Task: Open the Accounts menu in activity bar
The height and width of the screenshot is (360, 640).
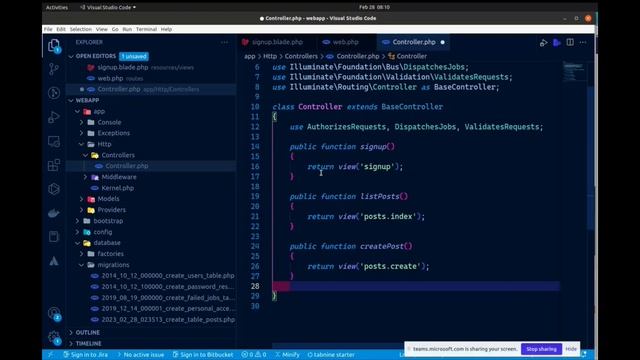Action: tap(54, 313)
